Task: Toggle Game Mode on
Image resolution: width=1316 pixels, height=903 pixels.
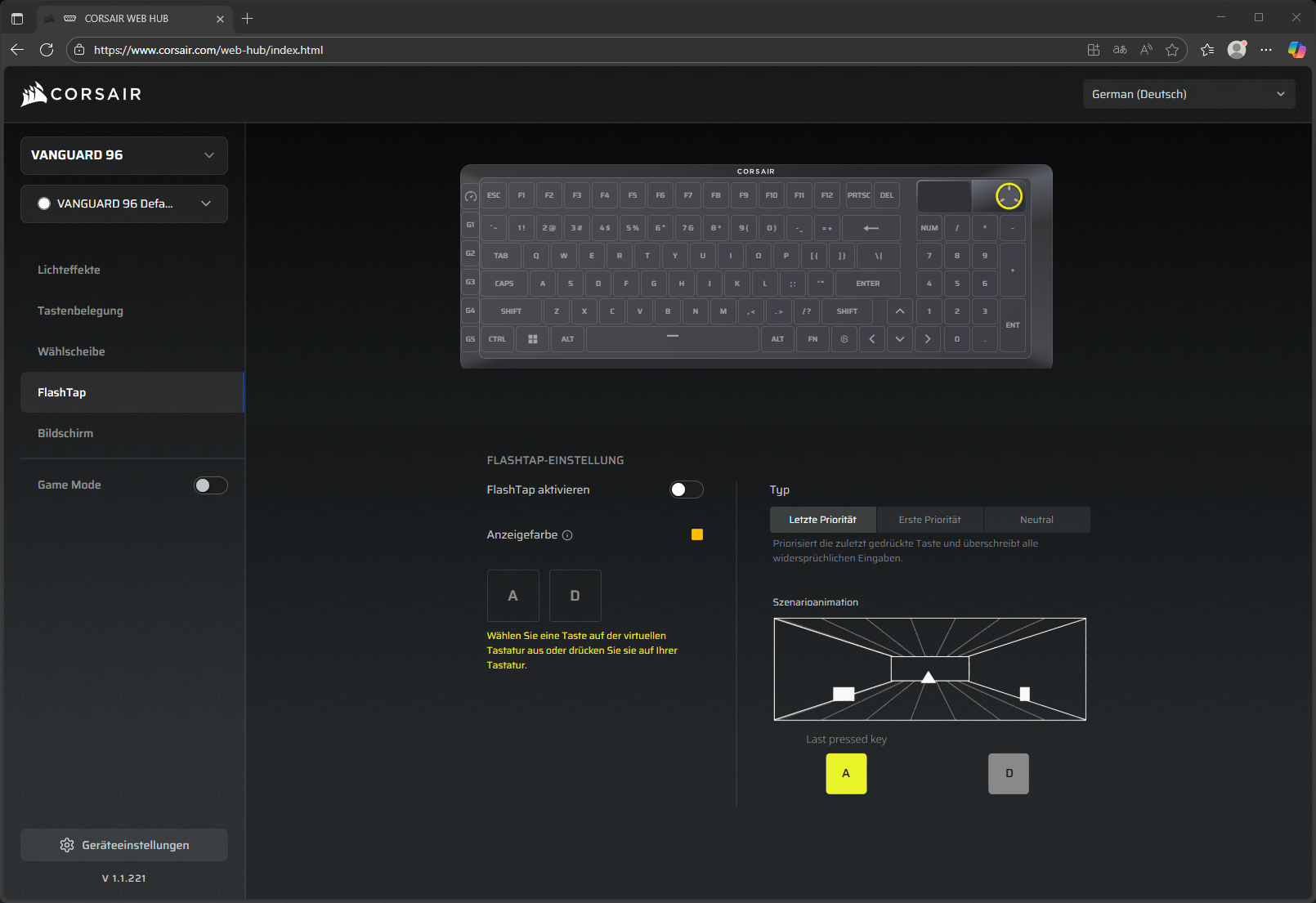Action: point(210,485)
